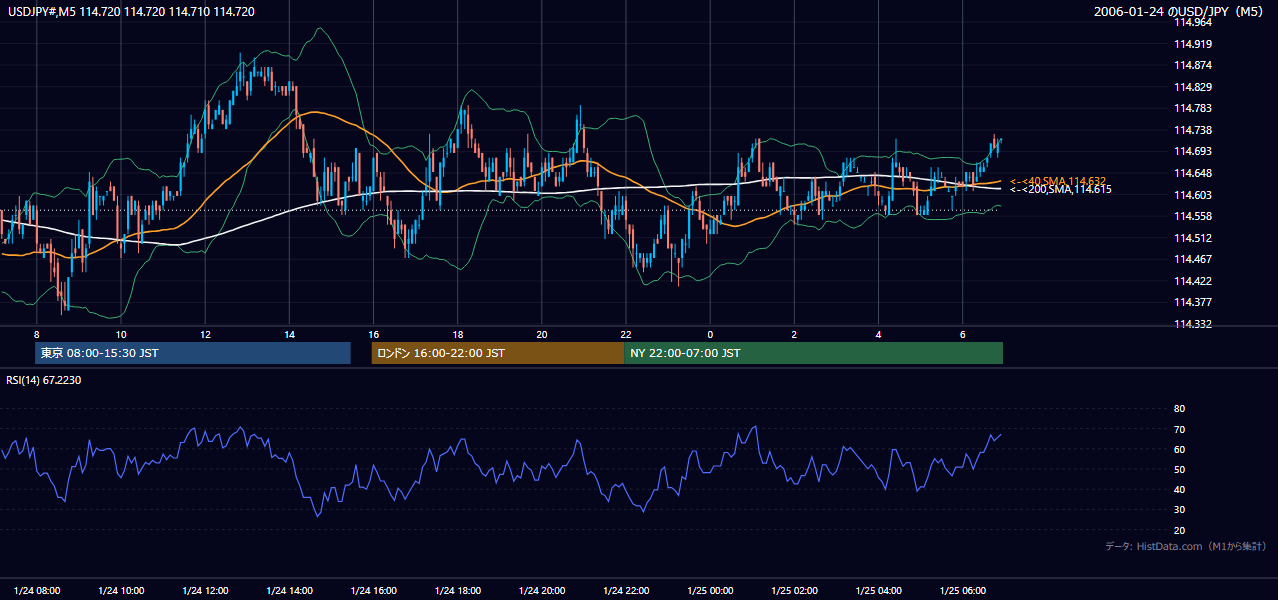Screen dimensions: 1278x600
Task: Click the RSI 80 level label
Action: pyautogui.click(x=1179, y=409)
